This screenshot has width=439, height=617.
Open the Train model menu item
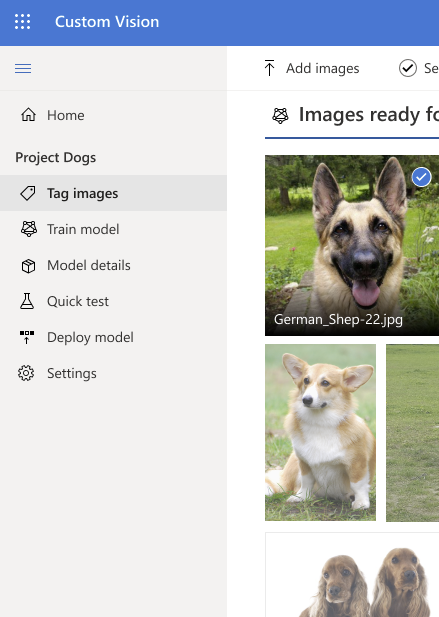[x=113, y=229]
